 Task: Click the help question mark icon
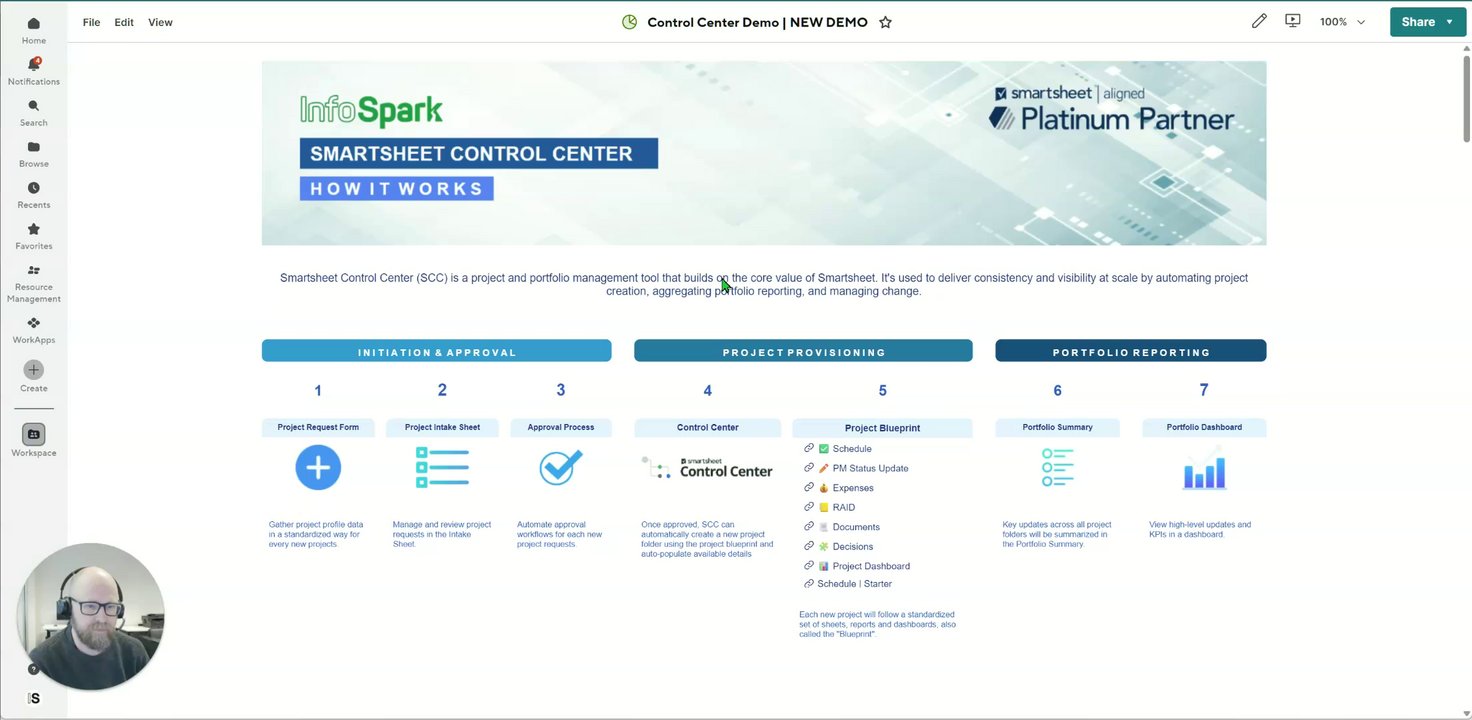click(x=33, y=669)
